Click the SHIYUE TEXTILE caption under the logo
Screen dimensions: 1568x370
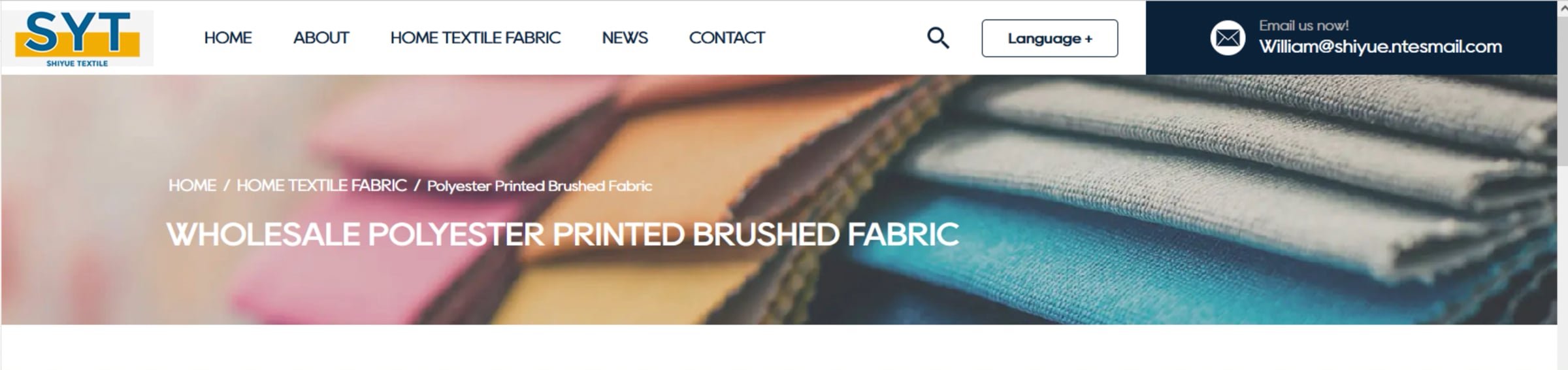click(77, 63)
